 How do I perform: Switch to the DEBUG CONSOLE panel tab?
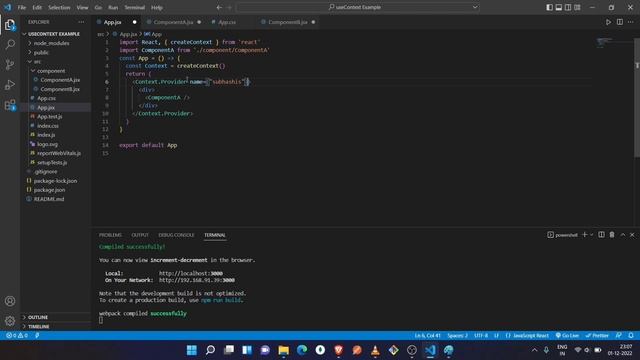tap(176, 235)
